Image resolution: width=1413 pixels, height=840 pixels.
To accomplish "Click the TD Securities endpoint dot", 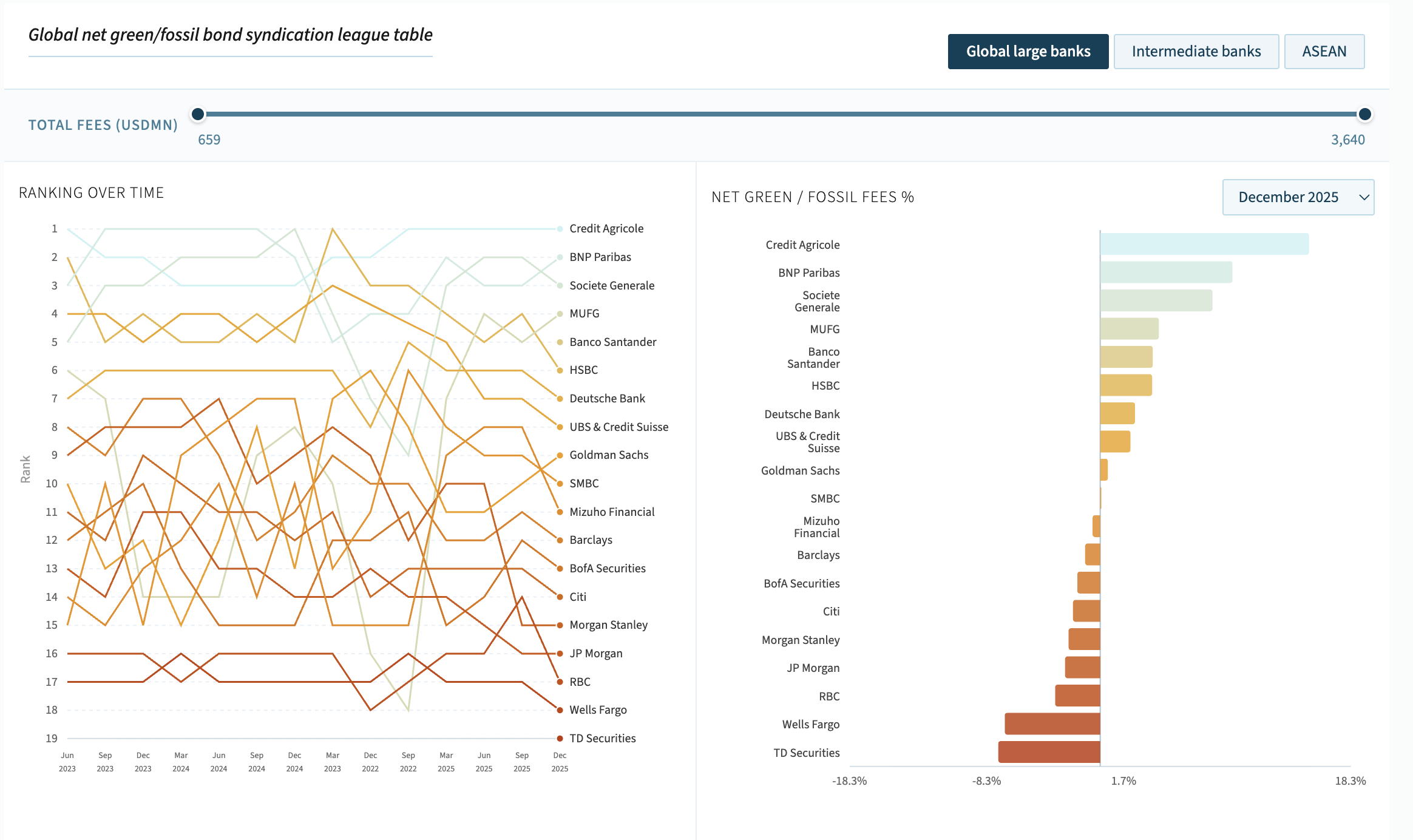I will (x=560, y=739).
